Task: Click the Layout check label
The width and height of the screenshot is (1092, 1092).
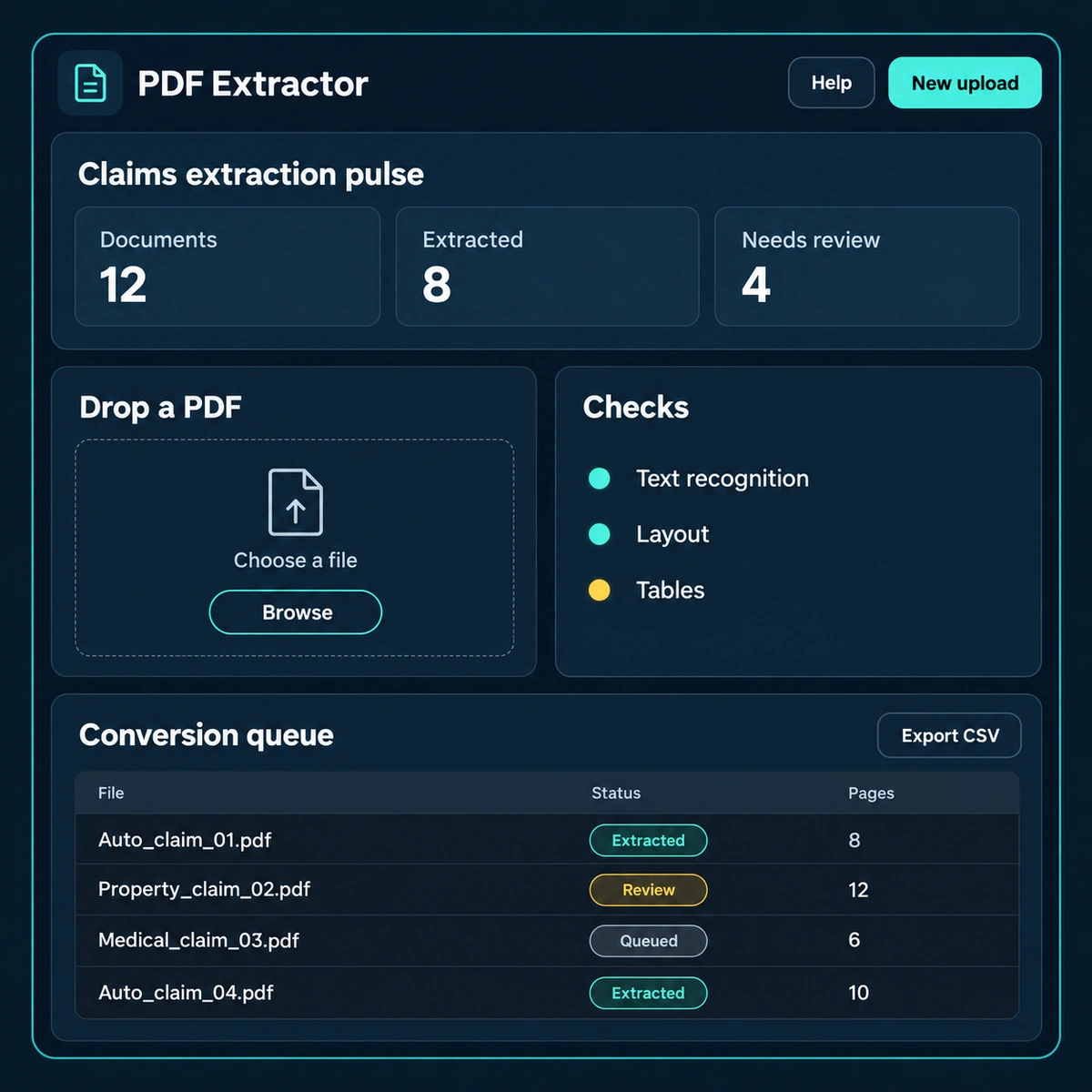Action: (x=672, y=534)
